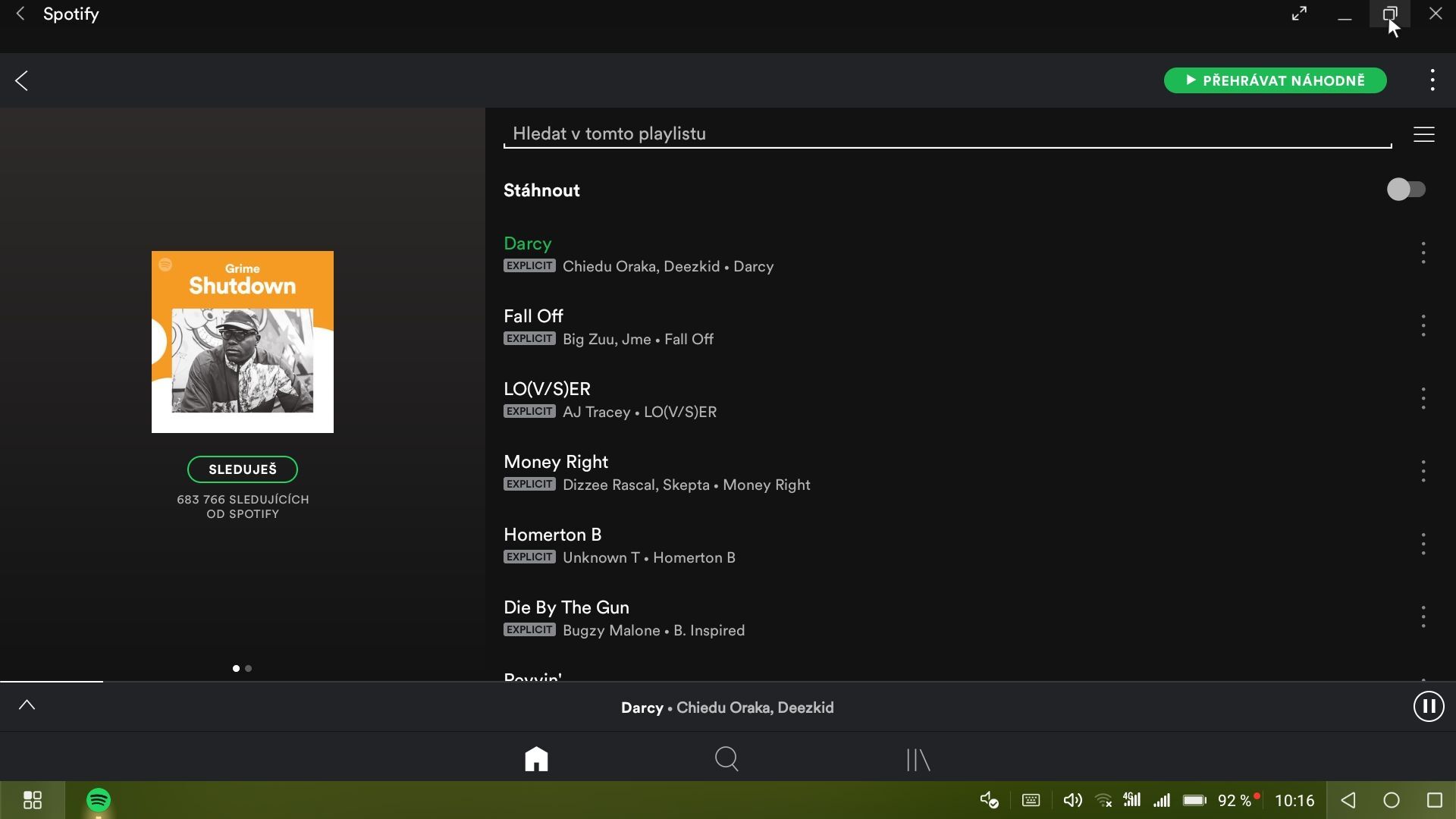Pause the currently playing Darcy track
This screenshot has height=819, width=1456.
1428,707
